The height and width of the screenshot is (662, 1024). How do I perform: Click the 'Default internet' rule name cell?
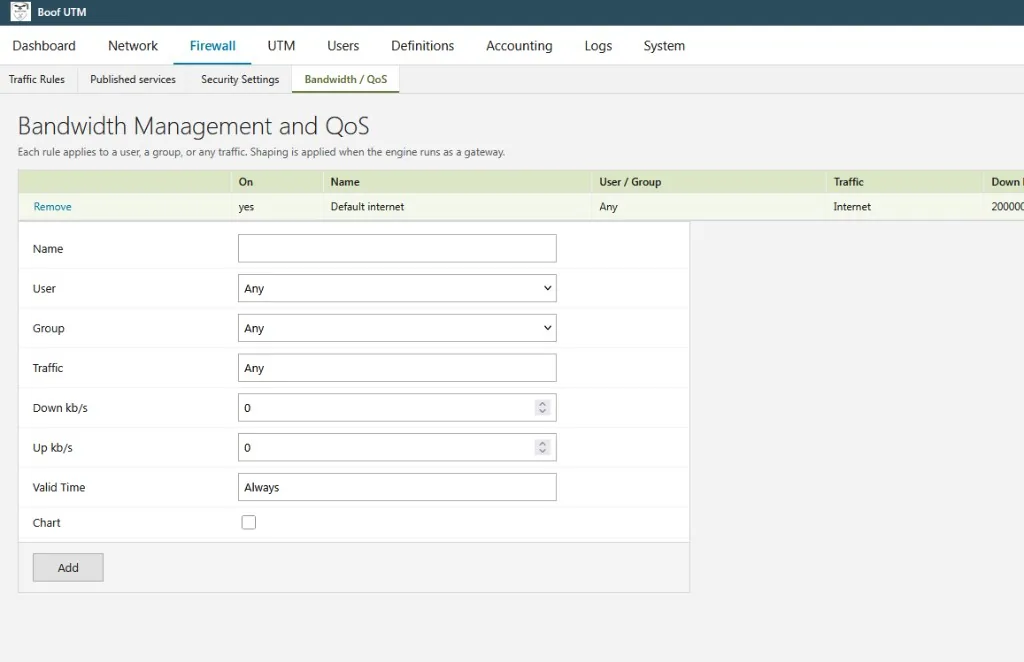click(367, 206)
